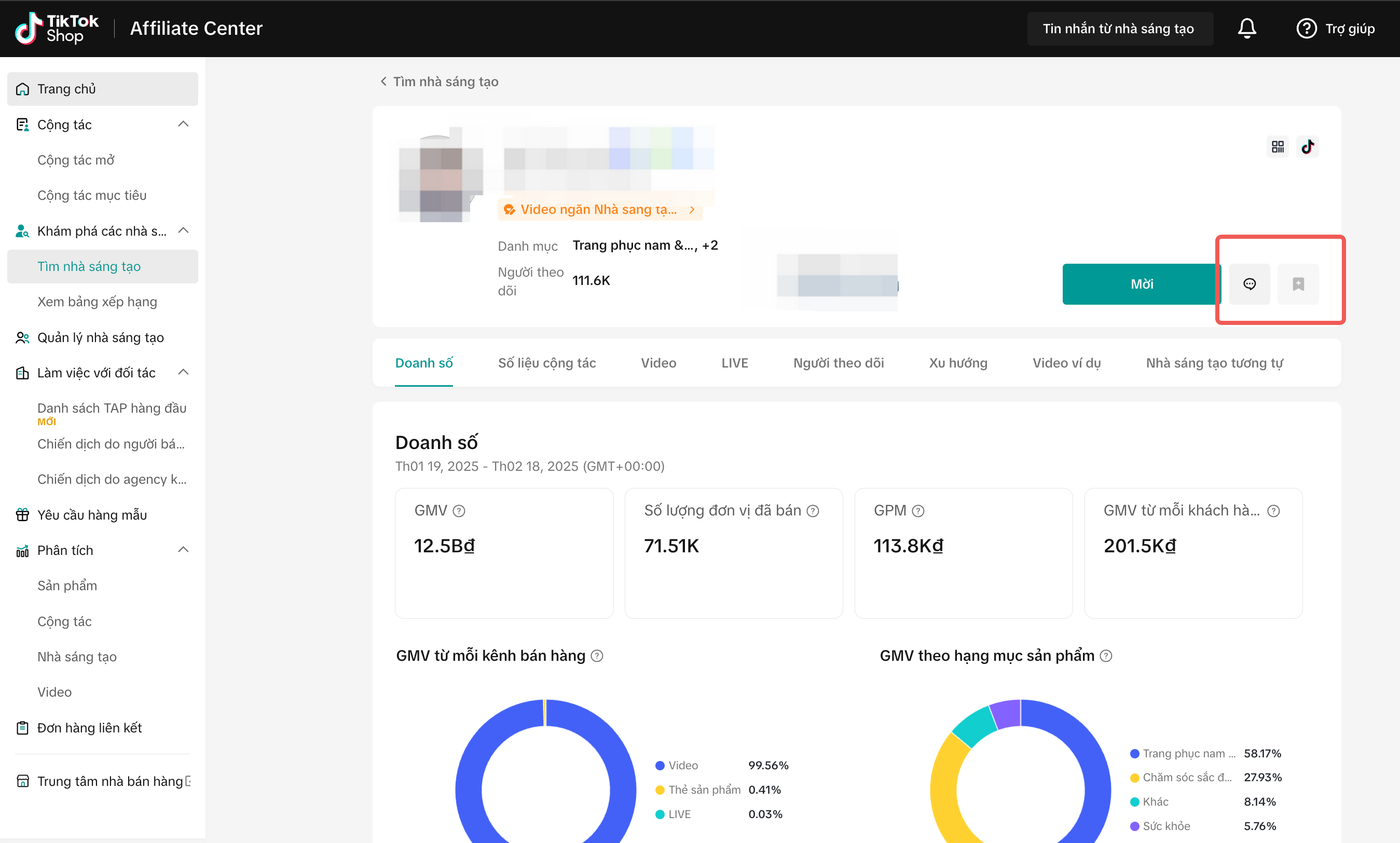Click the Trợ giúp help icon

(x=1306, y=29)
